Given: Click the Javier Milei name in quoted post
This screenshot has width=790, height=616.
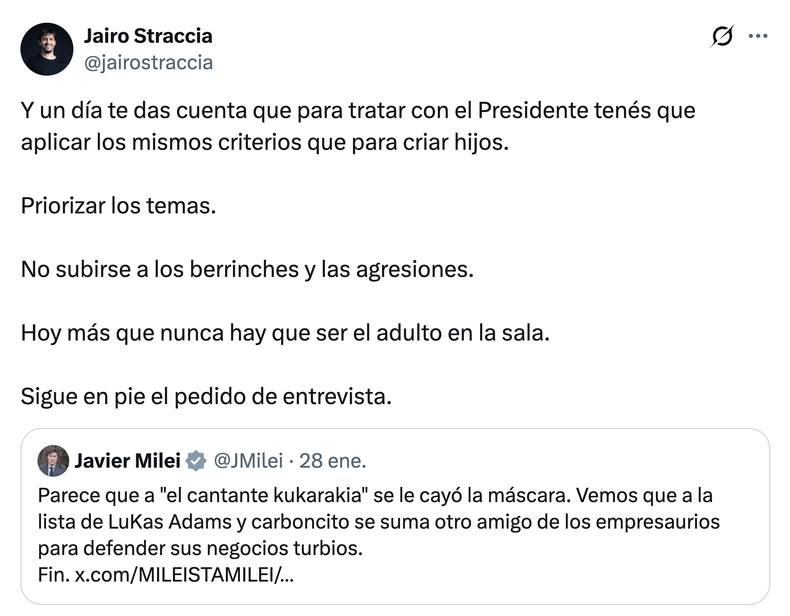Looking at the screenshot, I should (x=126, y=461).
